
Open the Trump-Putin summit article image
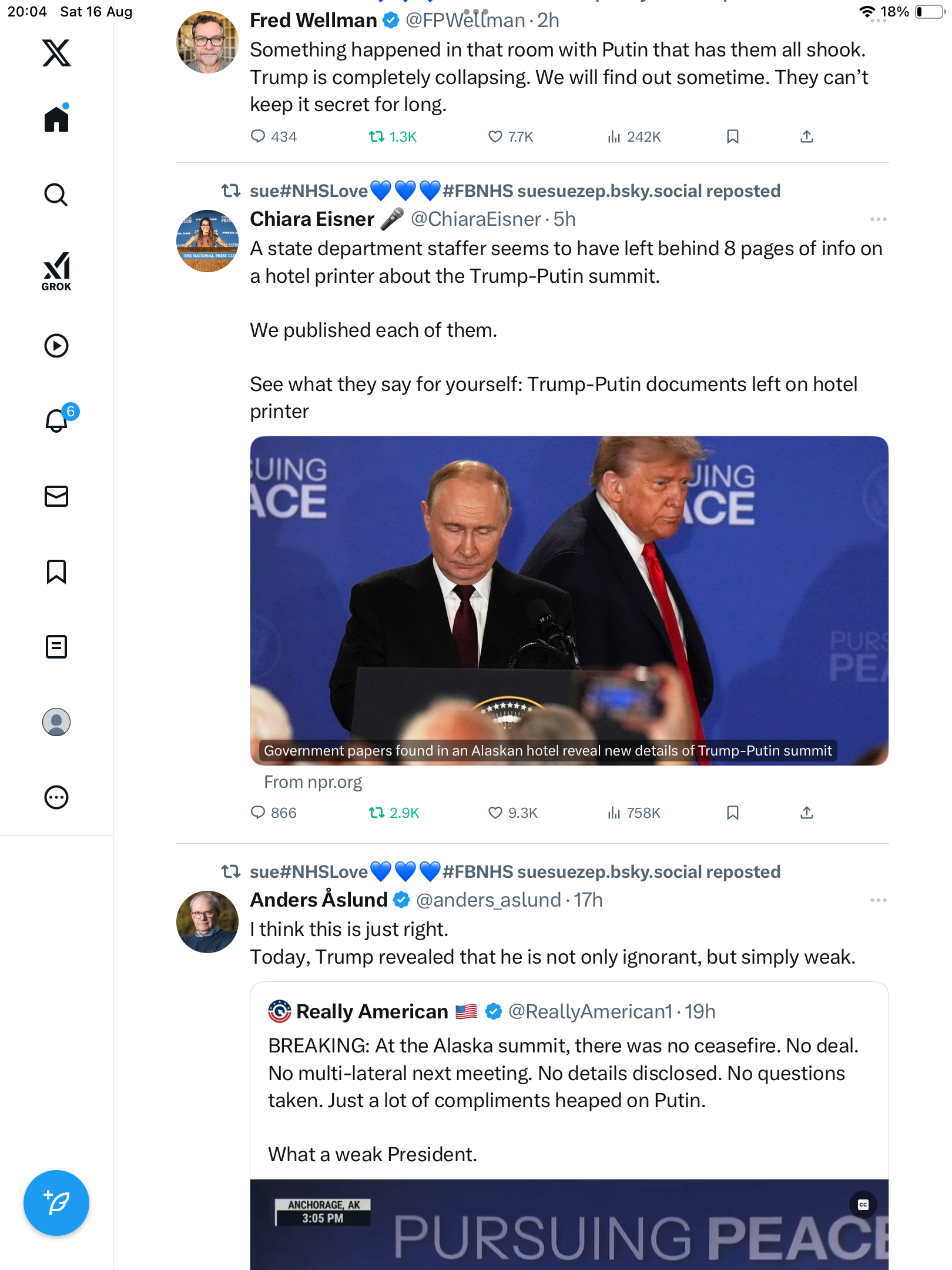pyautogui.click(x=569, y=600)
